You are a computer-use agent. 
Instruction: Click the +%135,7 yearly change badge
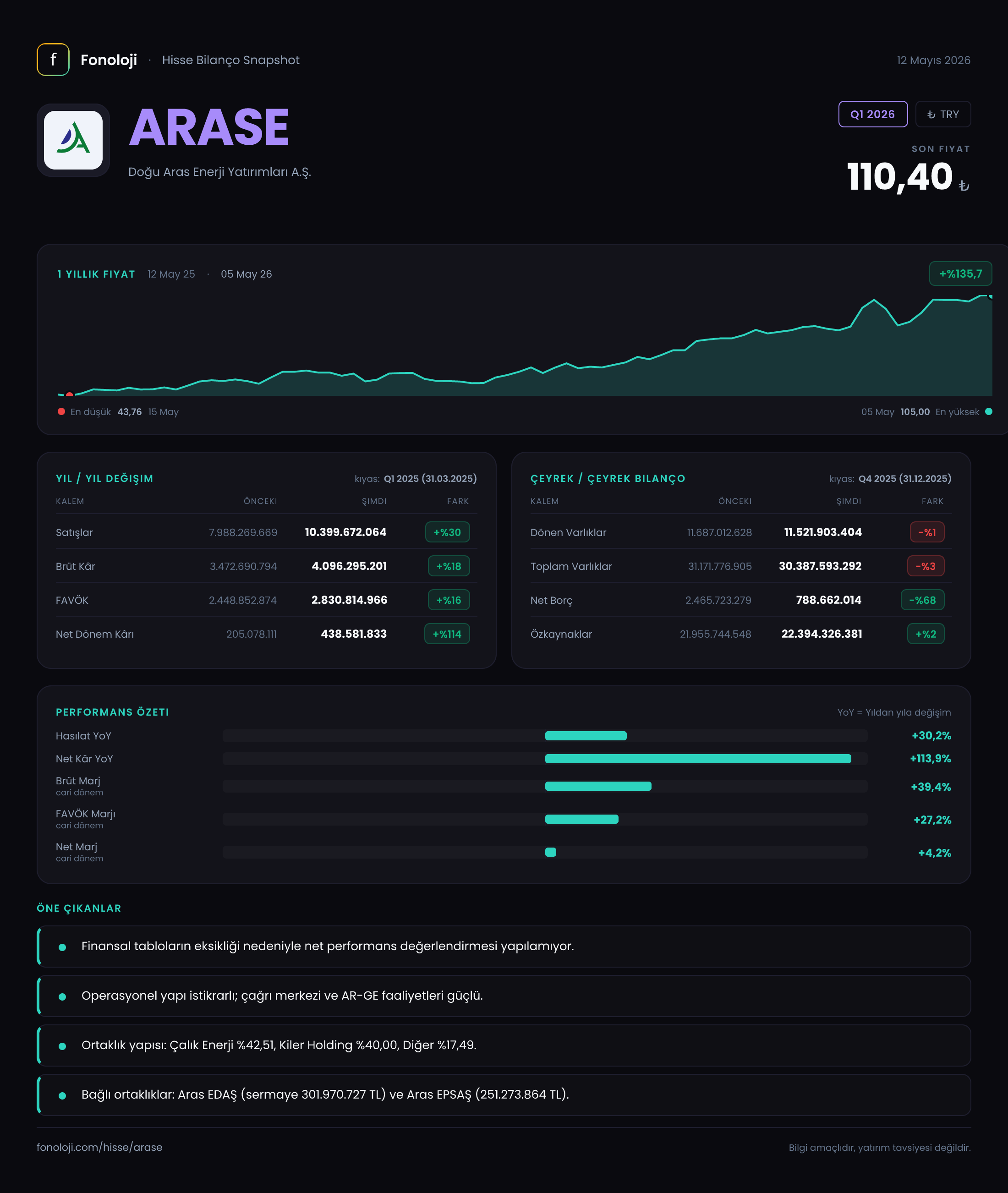pos(960,274)
